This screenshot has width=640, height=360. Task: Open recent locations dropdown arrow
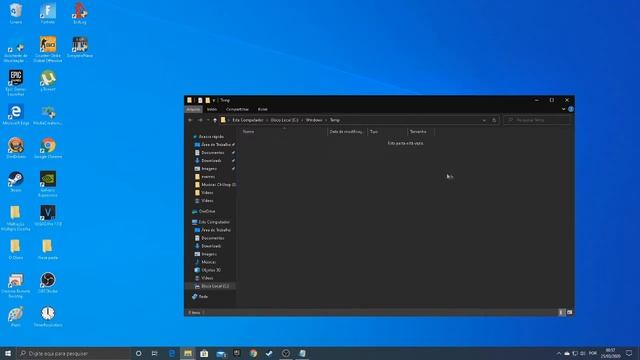click(208, 120)
